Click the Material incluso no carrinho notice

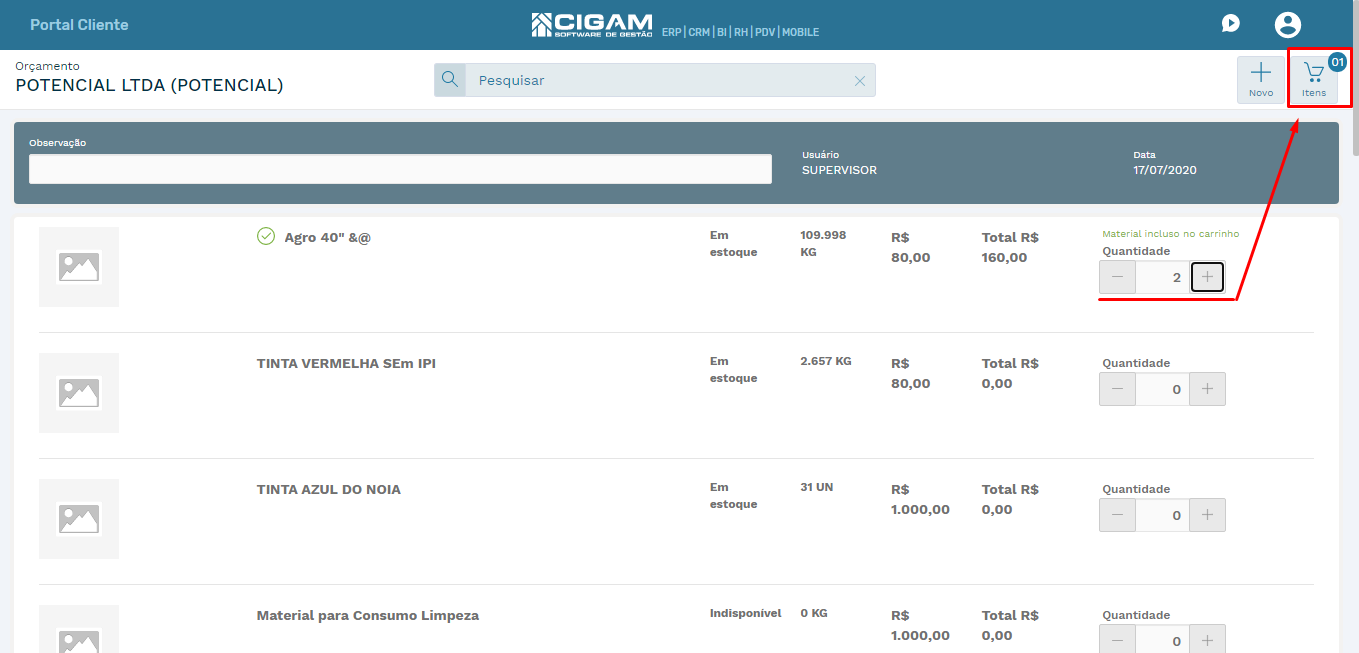[x=1170, y=234]
